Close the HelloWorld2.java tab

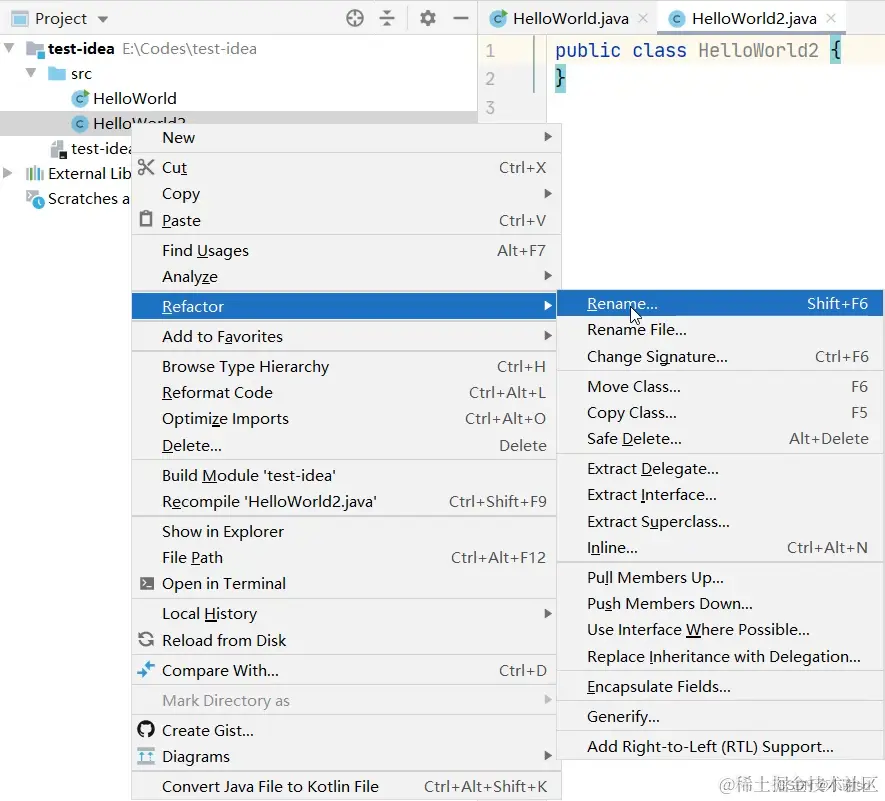(x=831, y=18)
